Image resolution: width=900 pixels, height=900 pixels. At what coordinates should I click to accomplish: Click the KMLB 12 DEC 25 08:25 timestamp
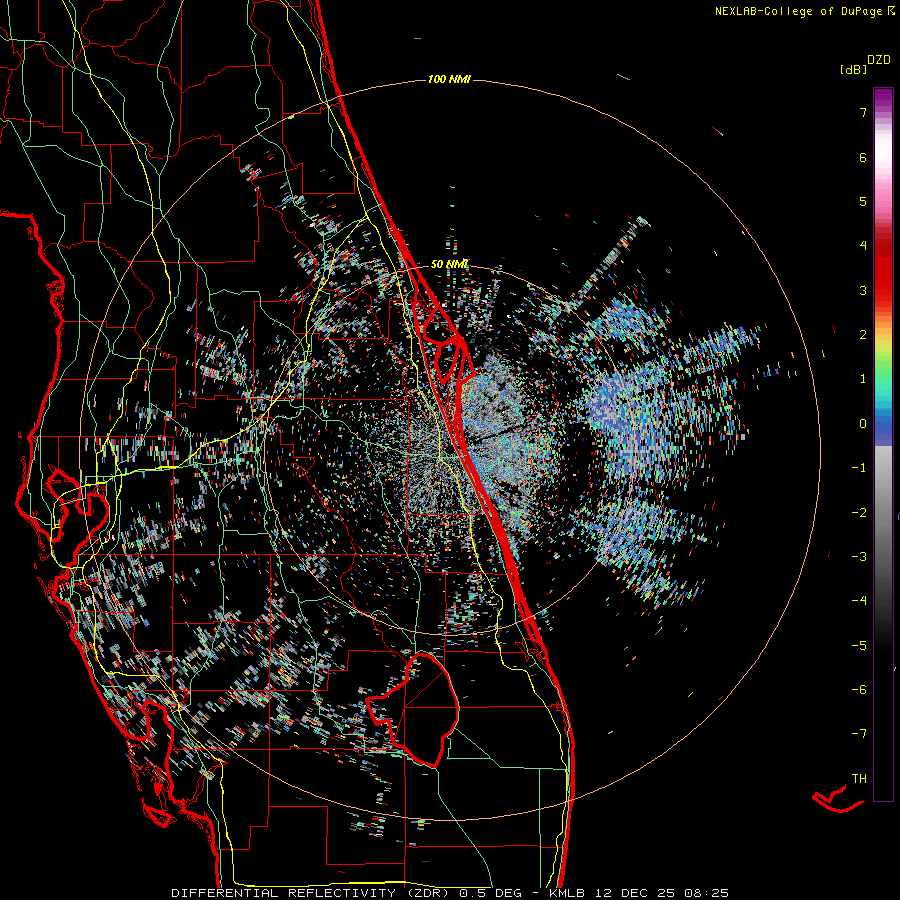[639, 893]
